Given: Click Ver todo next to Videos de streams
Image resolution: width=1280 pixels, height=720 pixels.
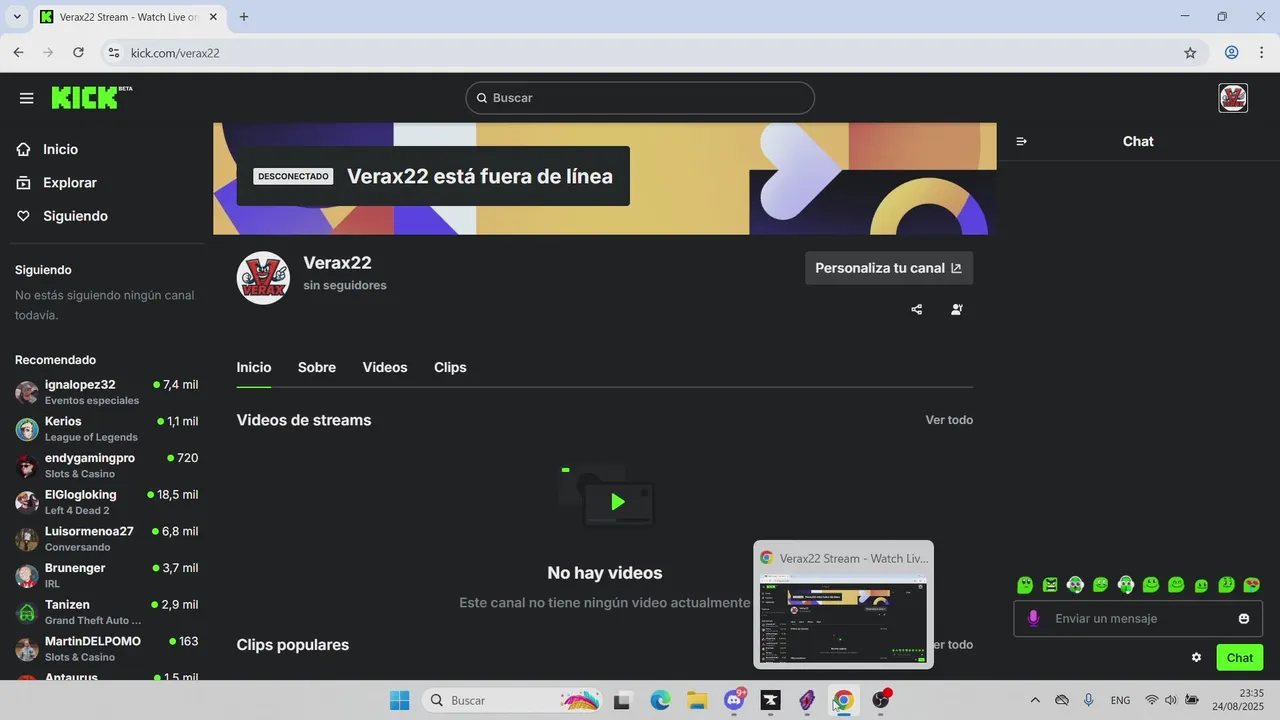Looking at the screenshot, I should [949, 420].
